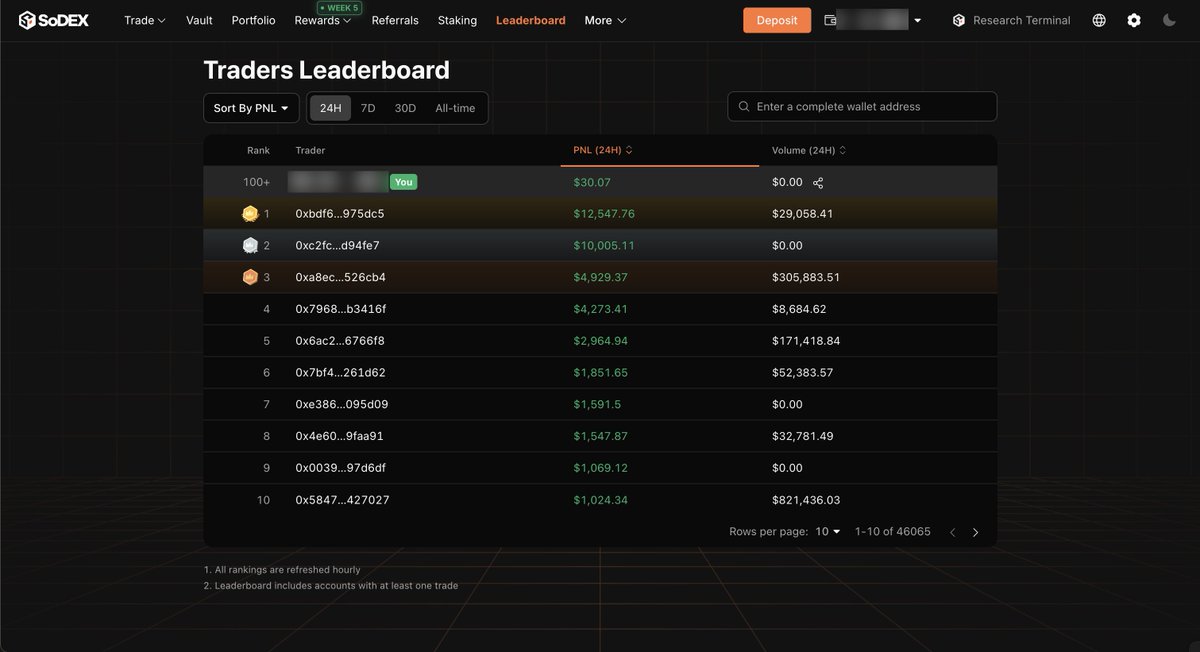Focus the wallet address search field
This screenshot has width=1200, height=652.
(862, 107)
